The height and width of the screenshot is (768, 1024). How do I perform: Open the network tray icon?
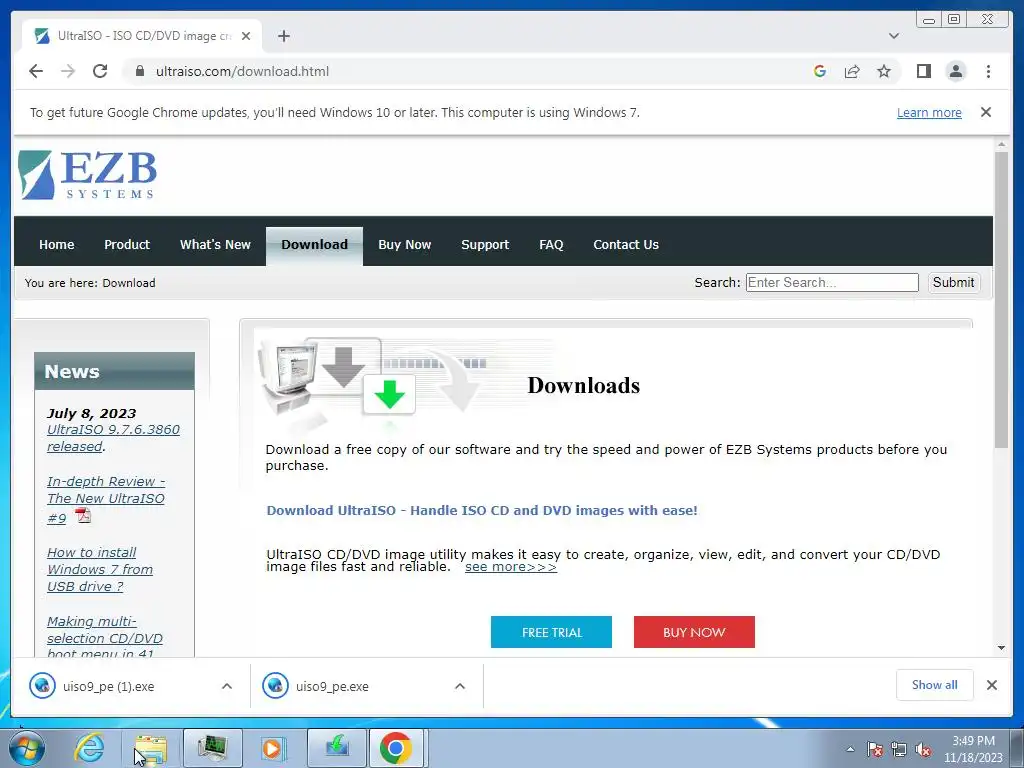899,749
